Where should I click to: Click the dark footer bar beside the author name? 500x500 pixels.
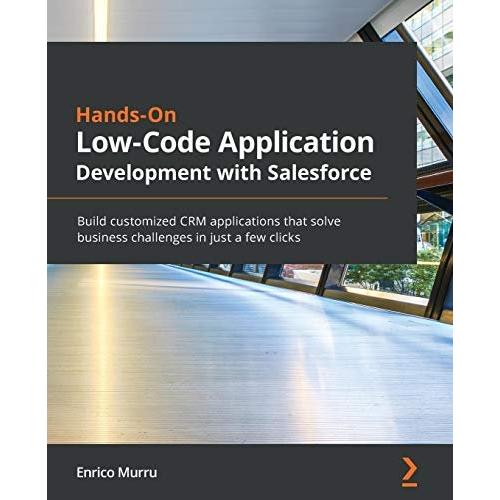[277, 472]
